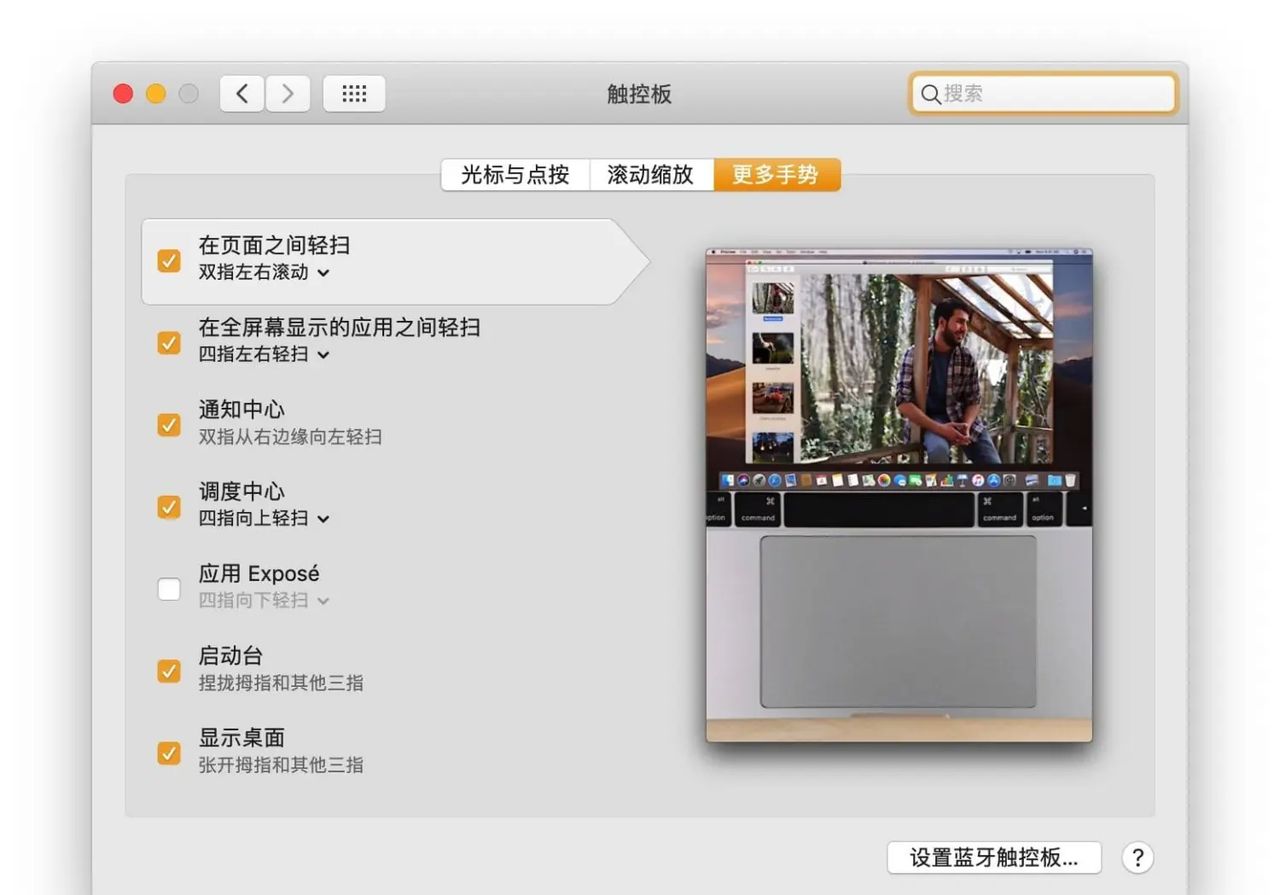Enable the 应用 Exposé gesture
Screen dimensions: 1280x895
(168, 589)
